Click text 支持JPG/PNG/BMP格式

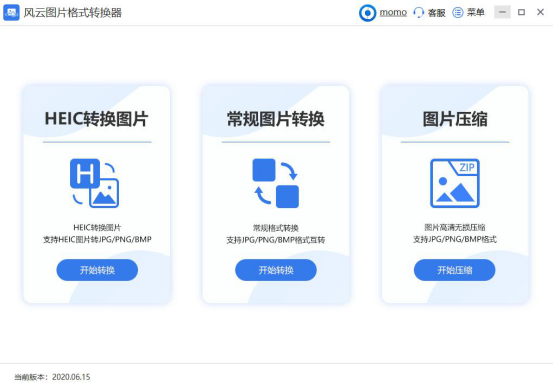click(x=455, y=239)
